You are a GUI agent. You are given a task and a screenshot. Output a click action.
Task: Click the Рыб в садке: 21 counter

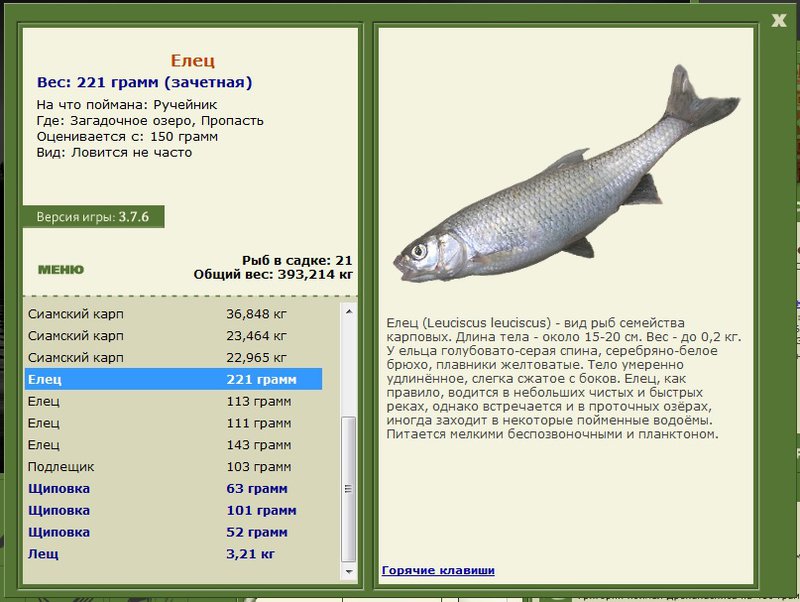pyautogui.click(x=297, y=260)
